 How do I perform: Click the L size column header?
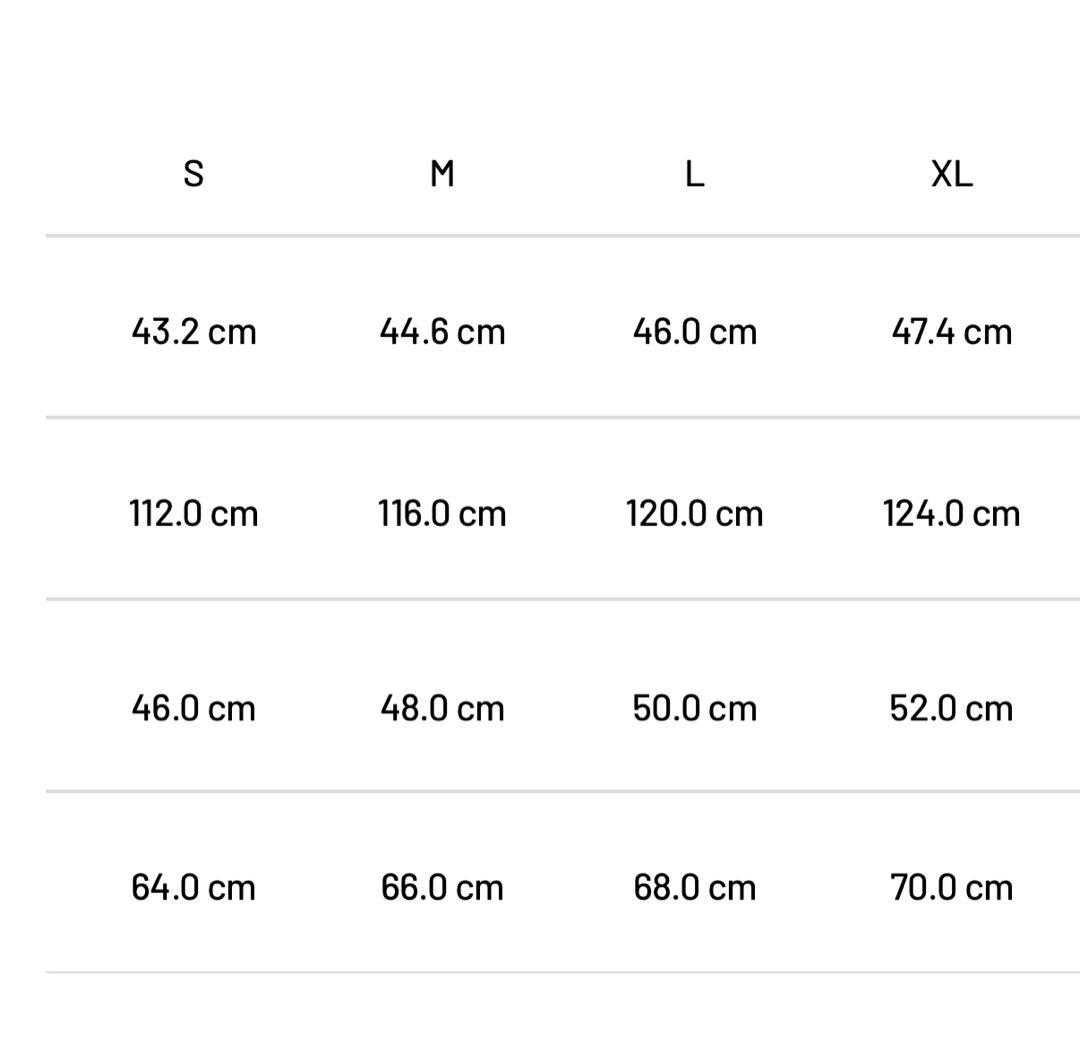694,174
